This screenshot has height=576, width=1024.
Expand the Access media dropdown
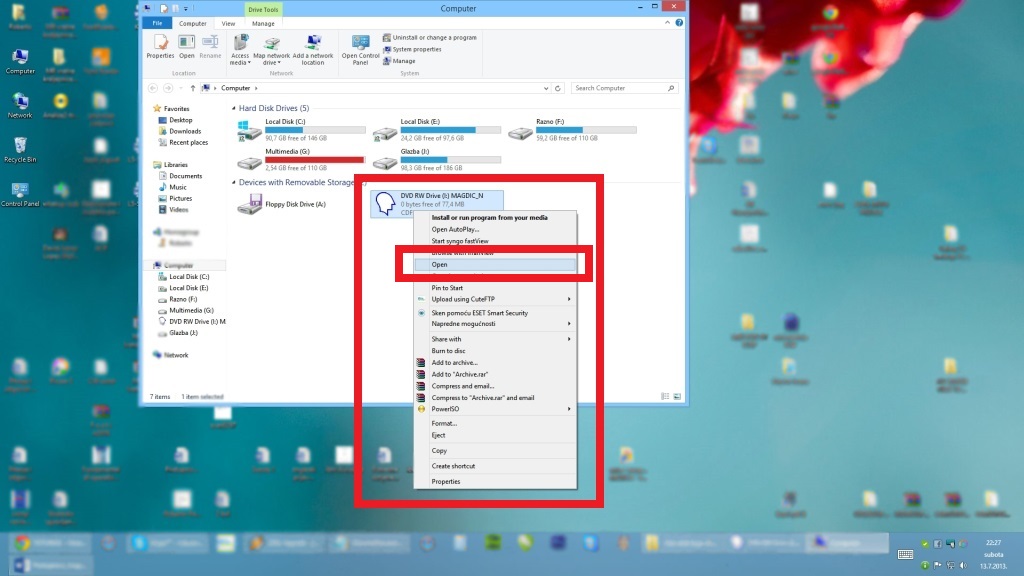[240, 62]
